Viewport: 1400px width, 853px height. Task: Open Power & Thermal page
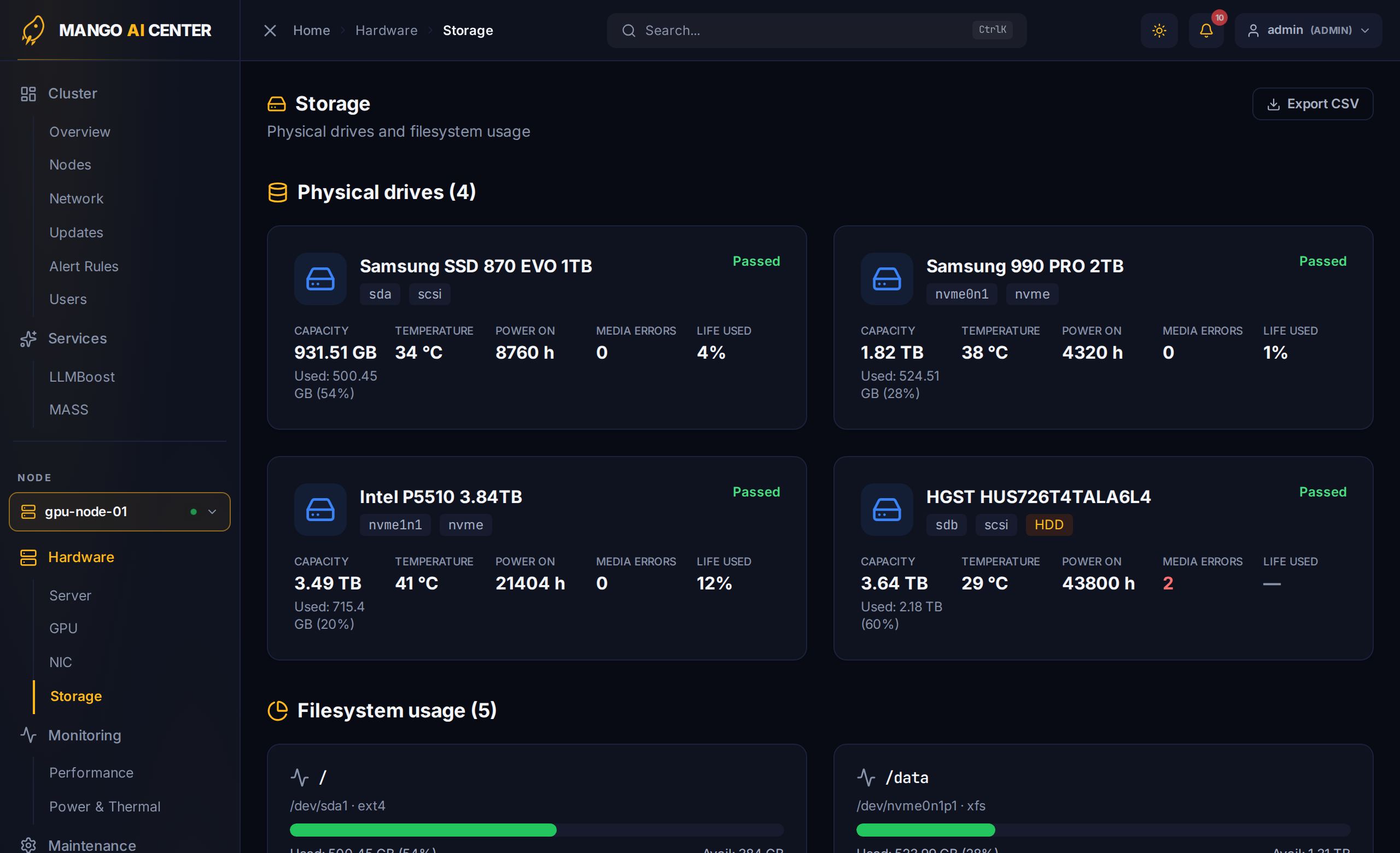point(104,807)
